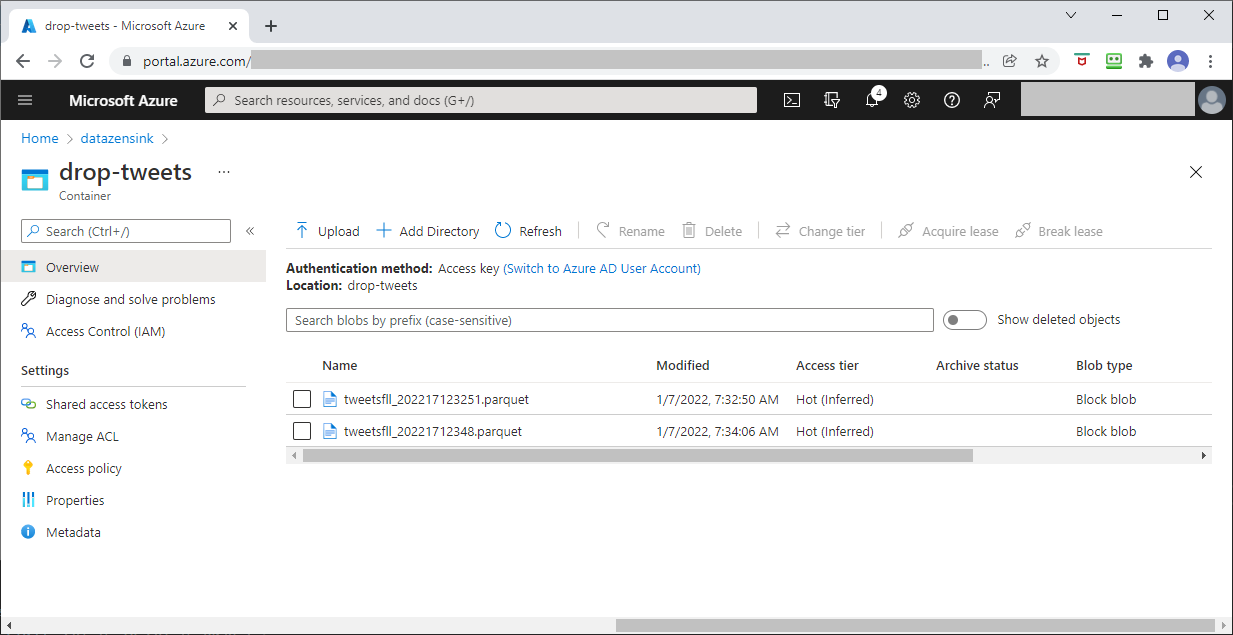Focus the Search resources, services, and docs box

[x=481, y=100]
